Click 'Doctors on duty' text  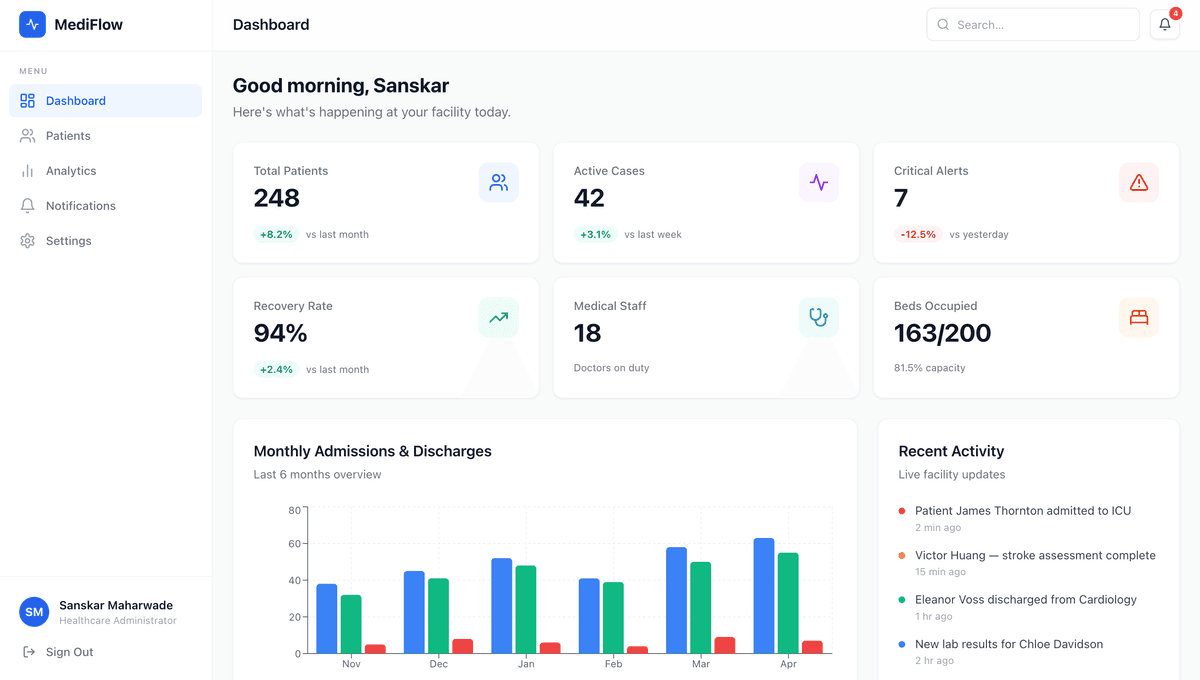click(611, 368)
